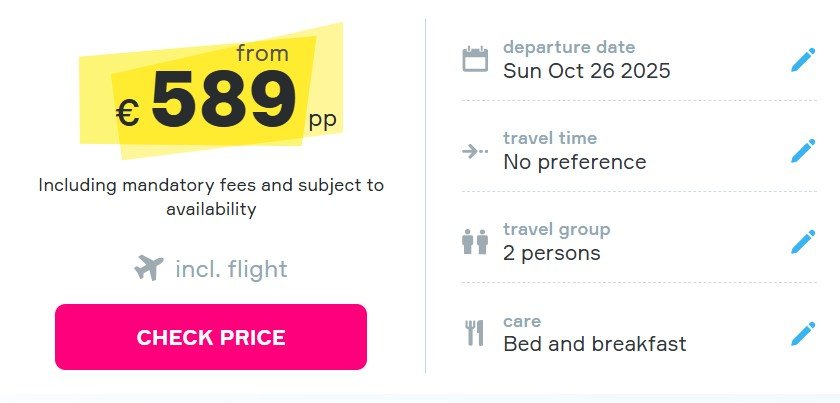Click the fork and knife care icon
Viewport: 840px width, 403px height.
[x=474, y=333]
